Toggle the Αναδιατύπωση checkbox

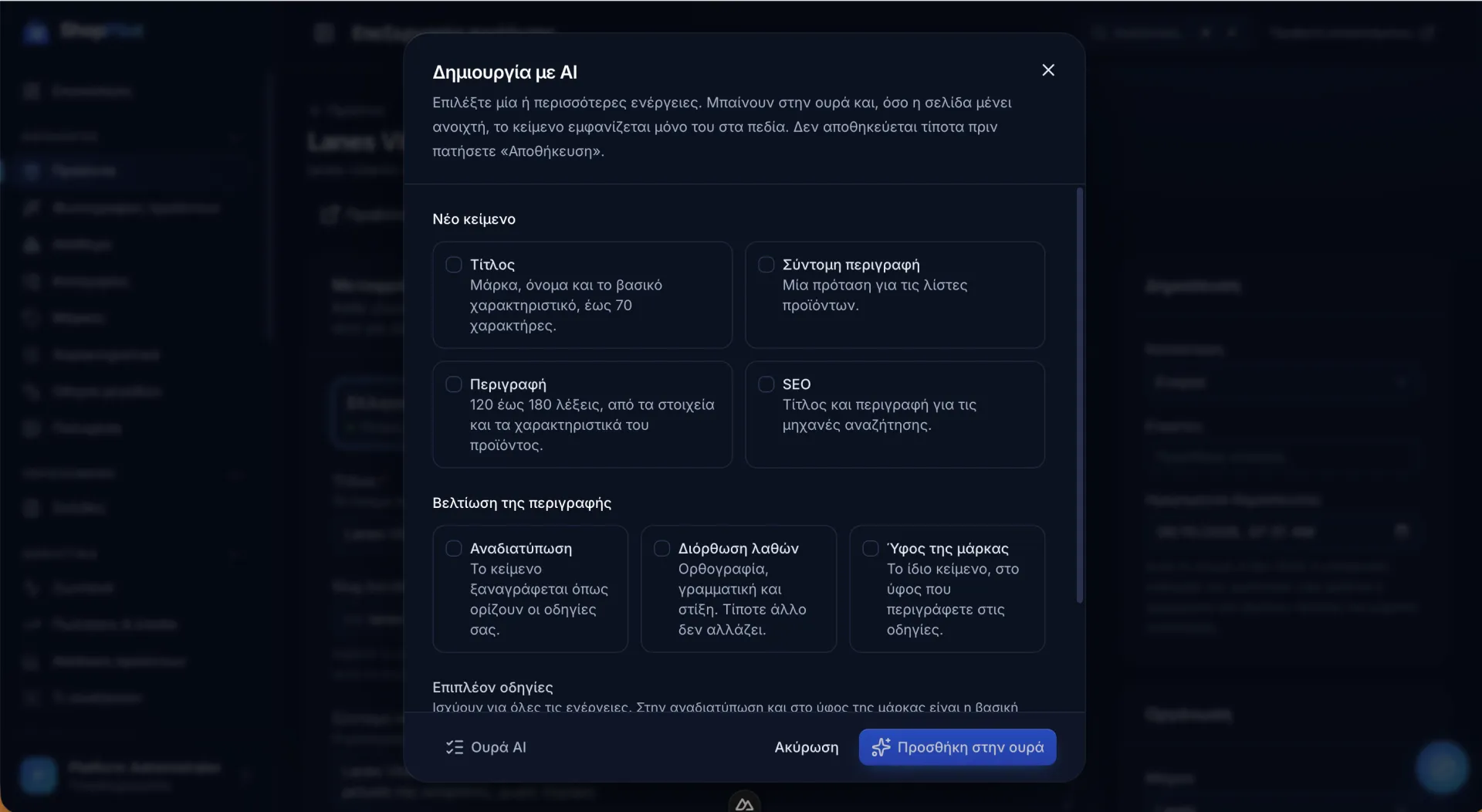(454, 549)
